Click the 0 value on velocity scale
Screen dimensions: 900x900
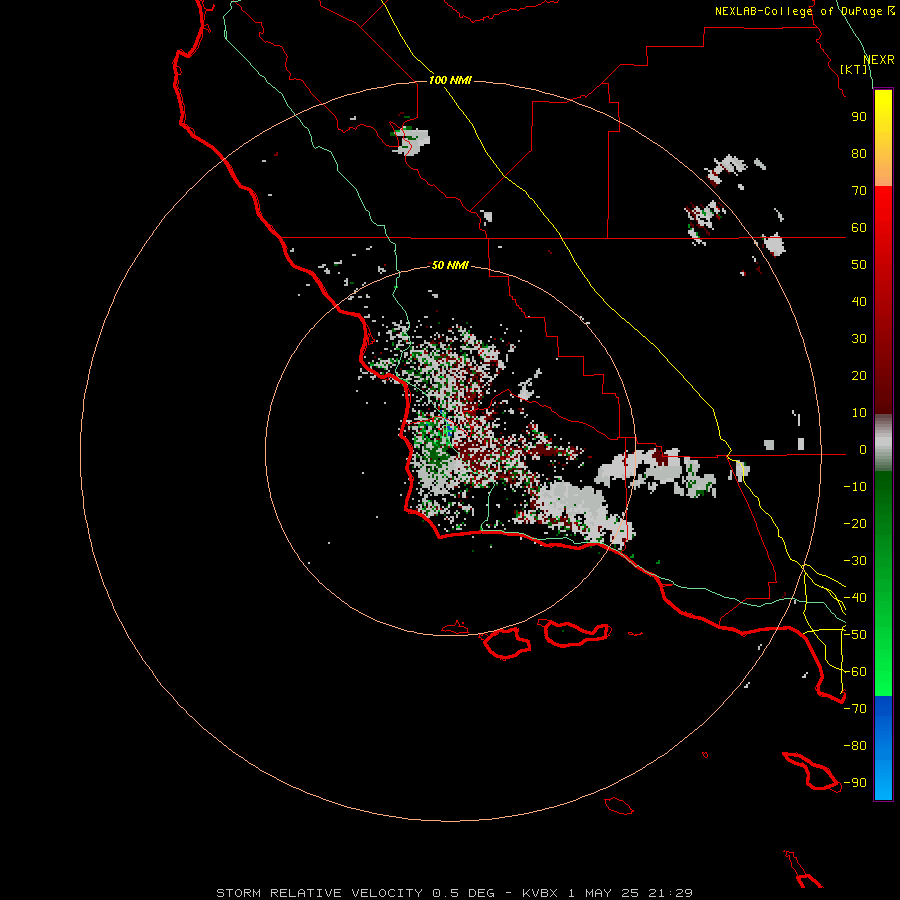coord(862,450)
